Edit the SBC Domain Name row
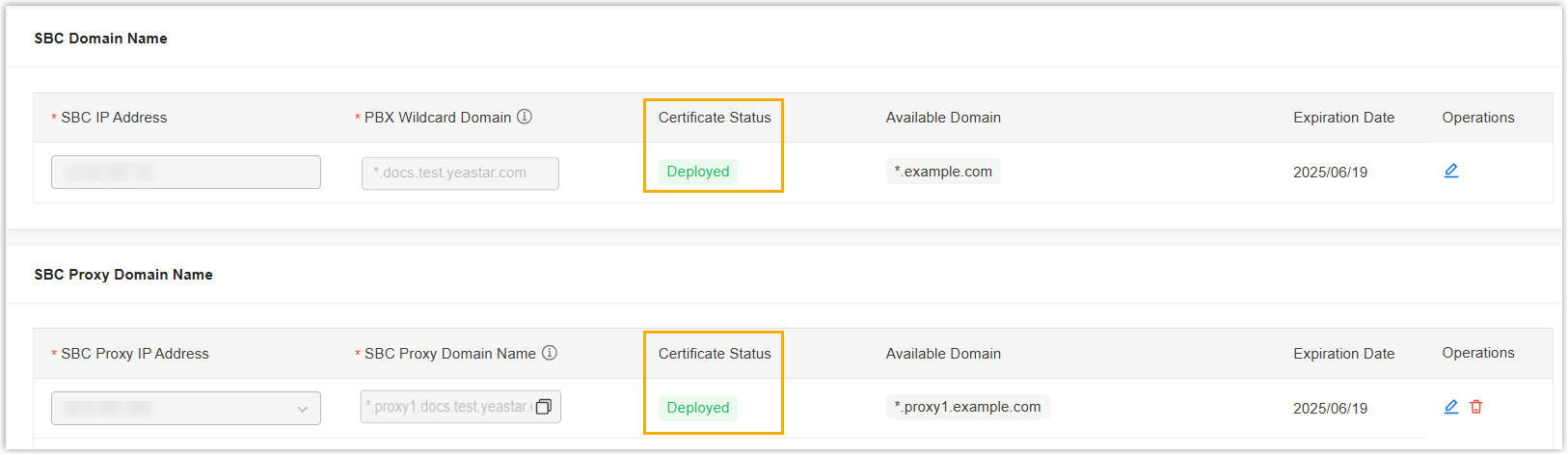Image resolution: width=1568 pixels, height=455 pixels. (x=1450, y=171)
